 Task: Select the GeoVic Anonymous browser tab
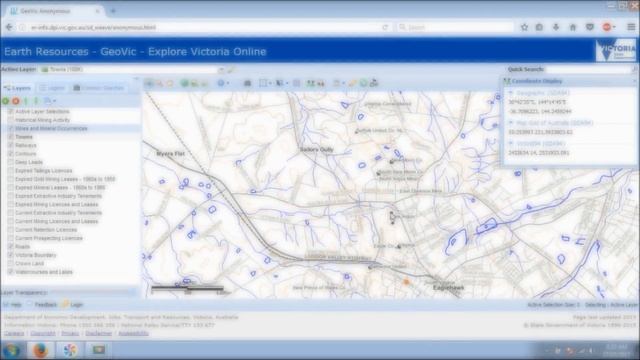[x=54, y=11]
